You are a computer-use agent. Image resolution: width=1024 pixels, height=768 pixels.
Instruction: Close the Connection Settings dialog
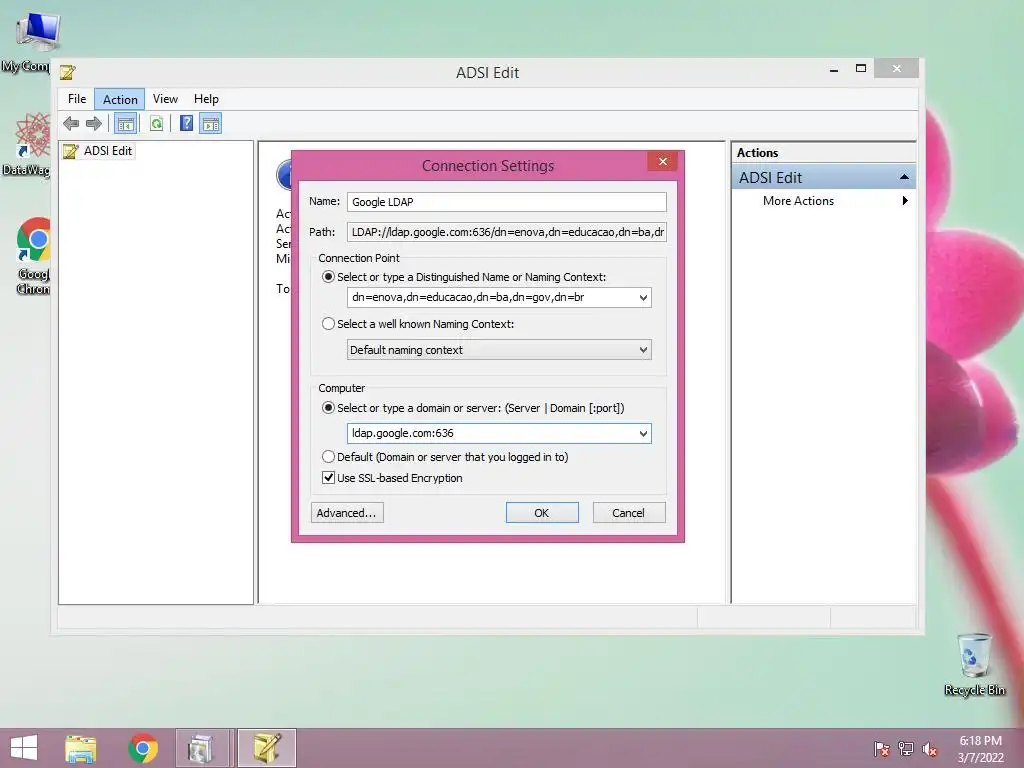tap(663, 161)
